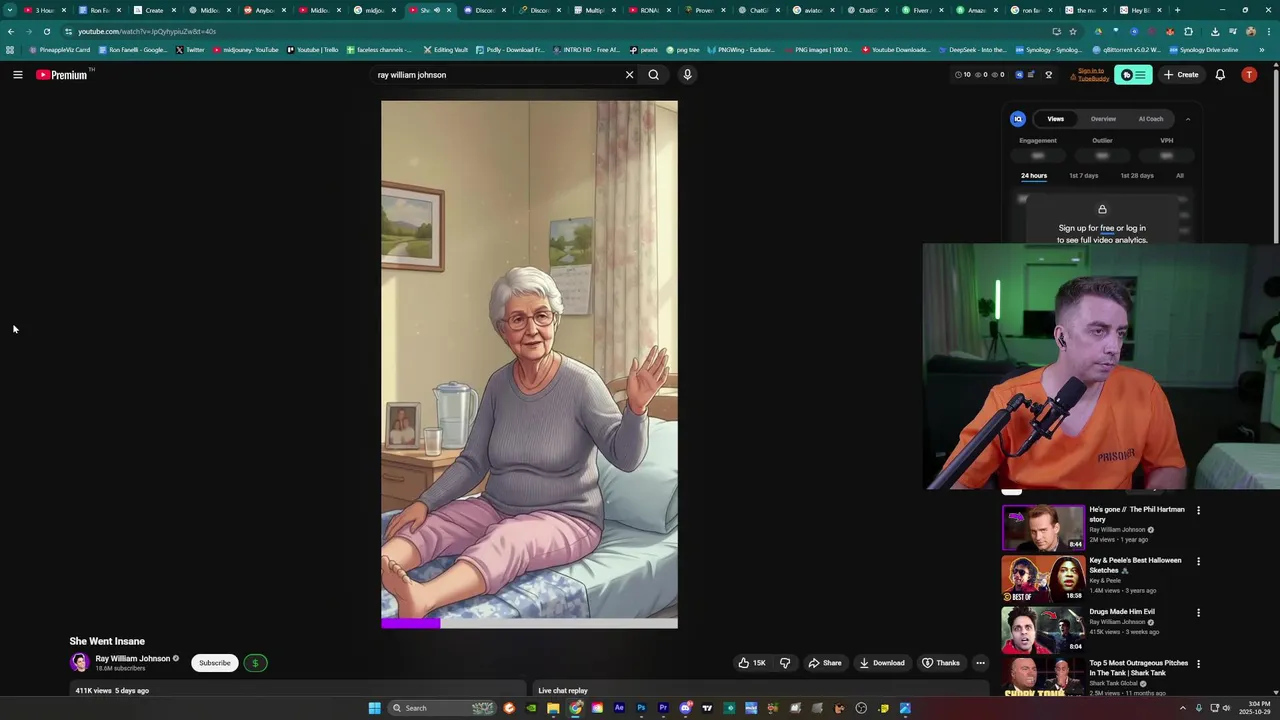This screenshot has height=720, width=1280.
Task: Start voice search with the microphone
Action: pos(687,75)
